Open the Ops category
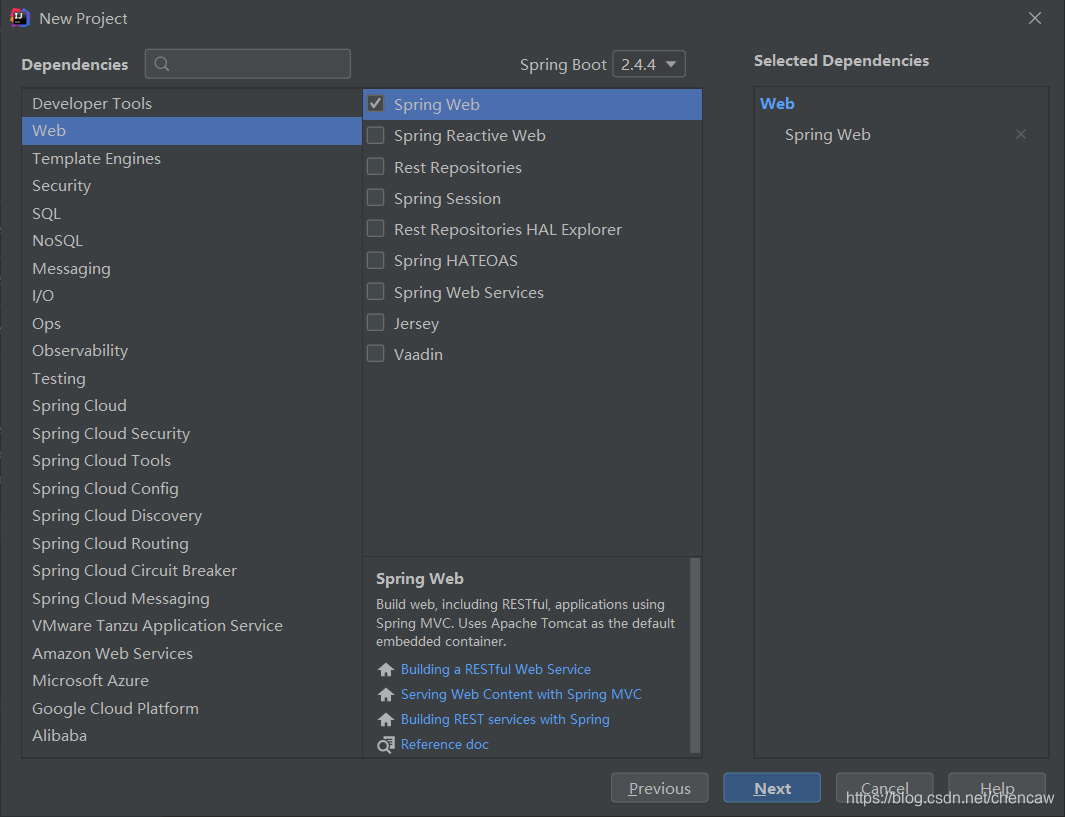 [x=192, y=323]
